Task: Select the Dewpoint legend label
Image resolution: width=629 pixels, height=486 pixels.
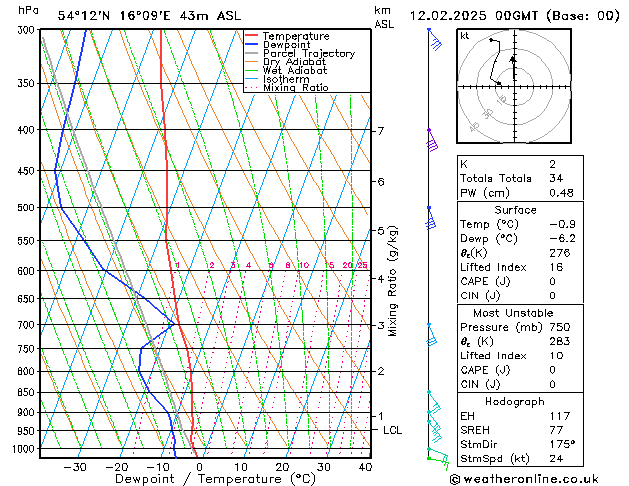Action: coord(286,45)
